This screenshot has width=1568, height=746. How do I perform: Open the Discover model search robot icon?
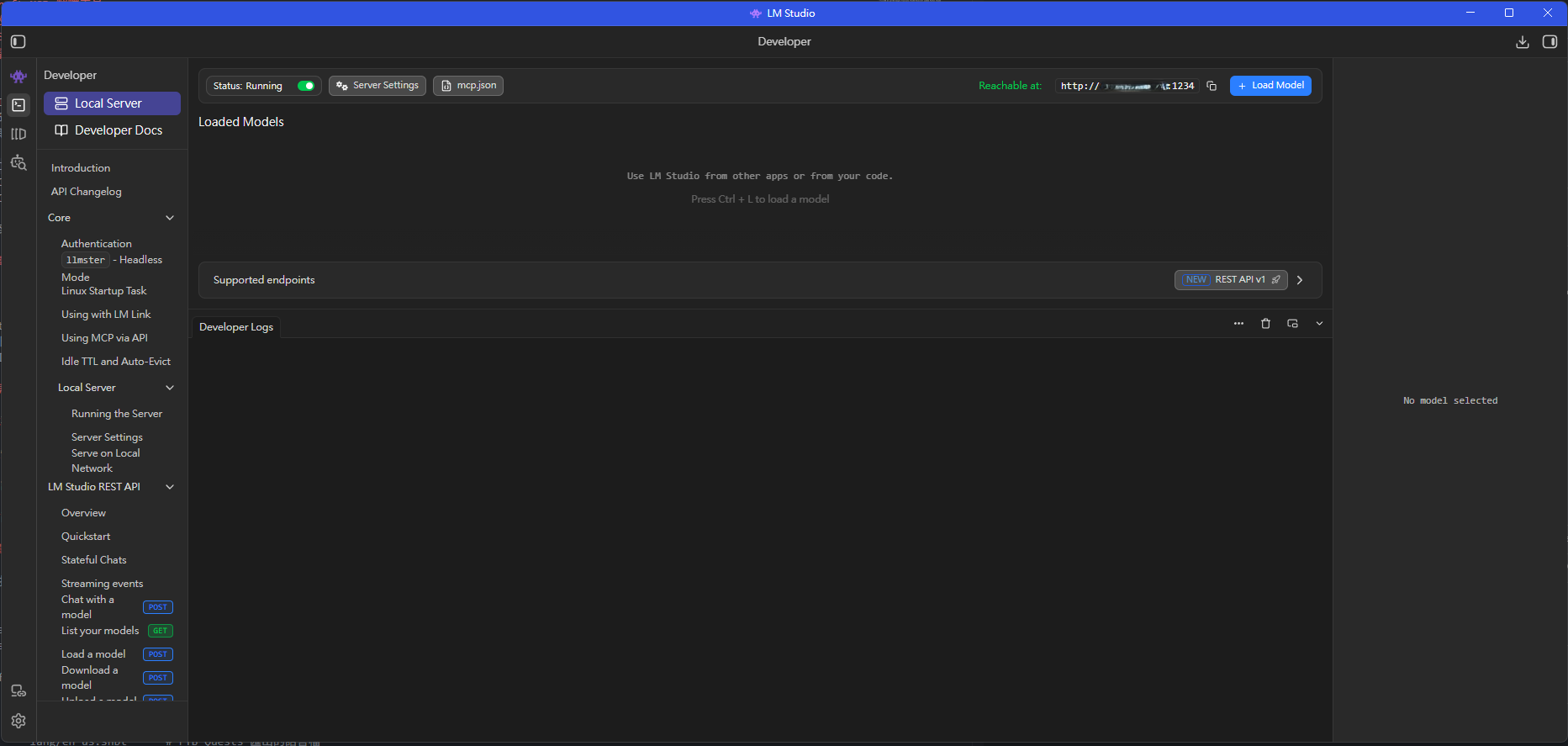point(18,162)
